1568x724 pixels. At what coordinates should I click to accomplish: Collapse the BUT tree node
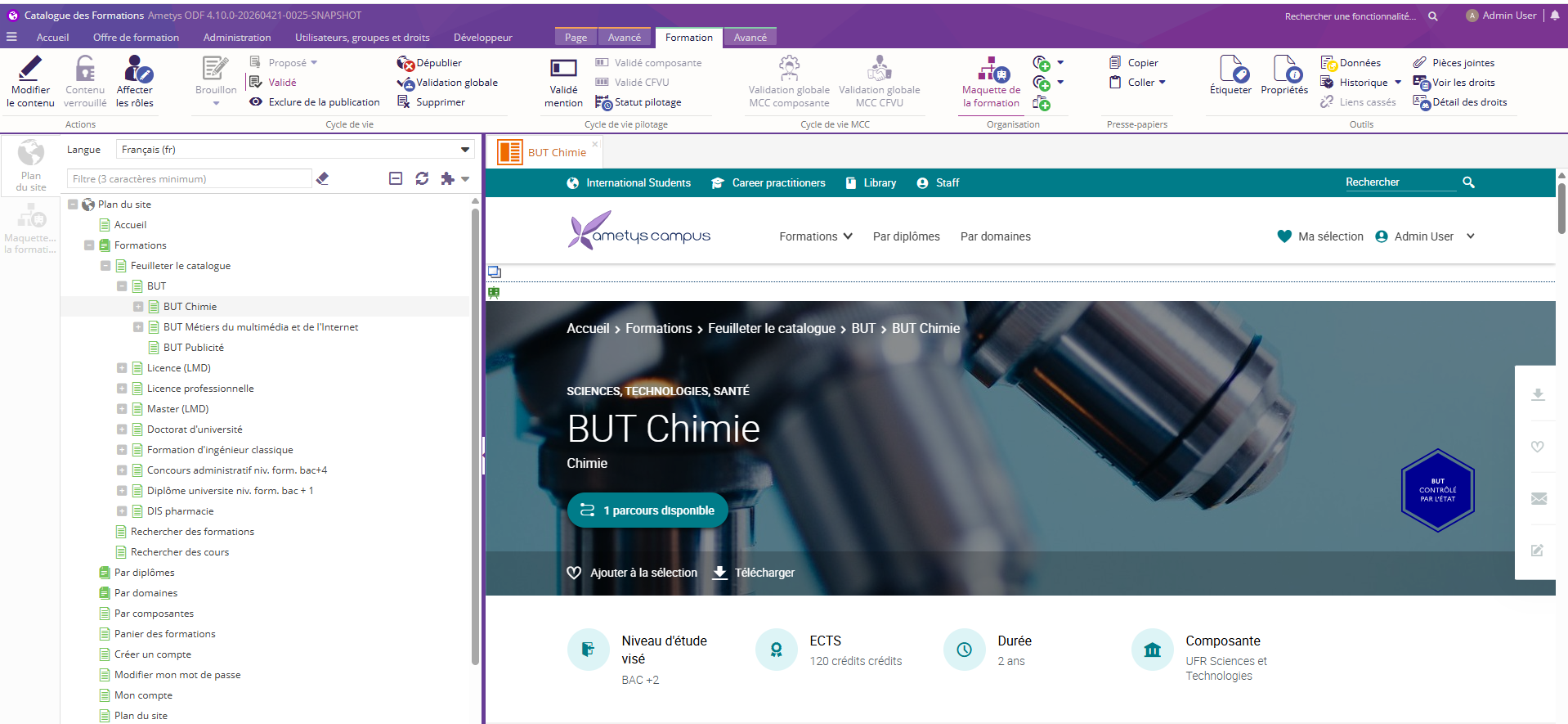(122, 286)
